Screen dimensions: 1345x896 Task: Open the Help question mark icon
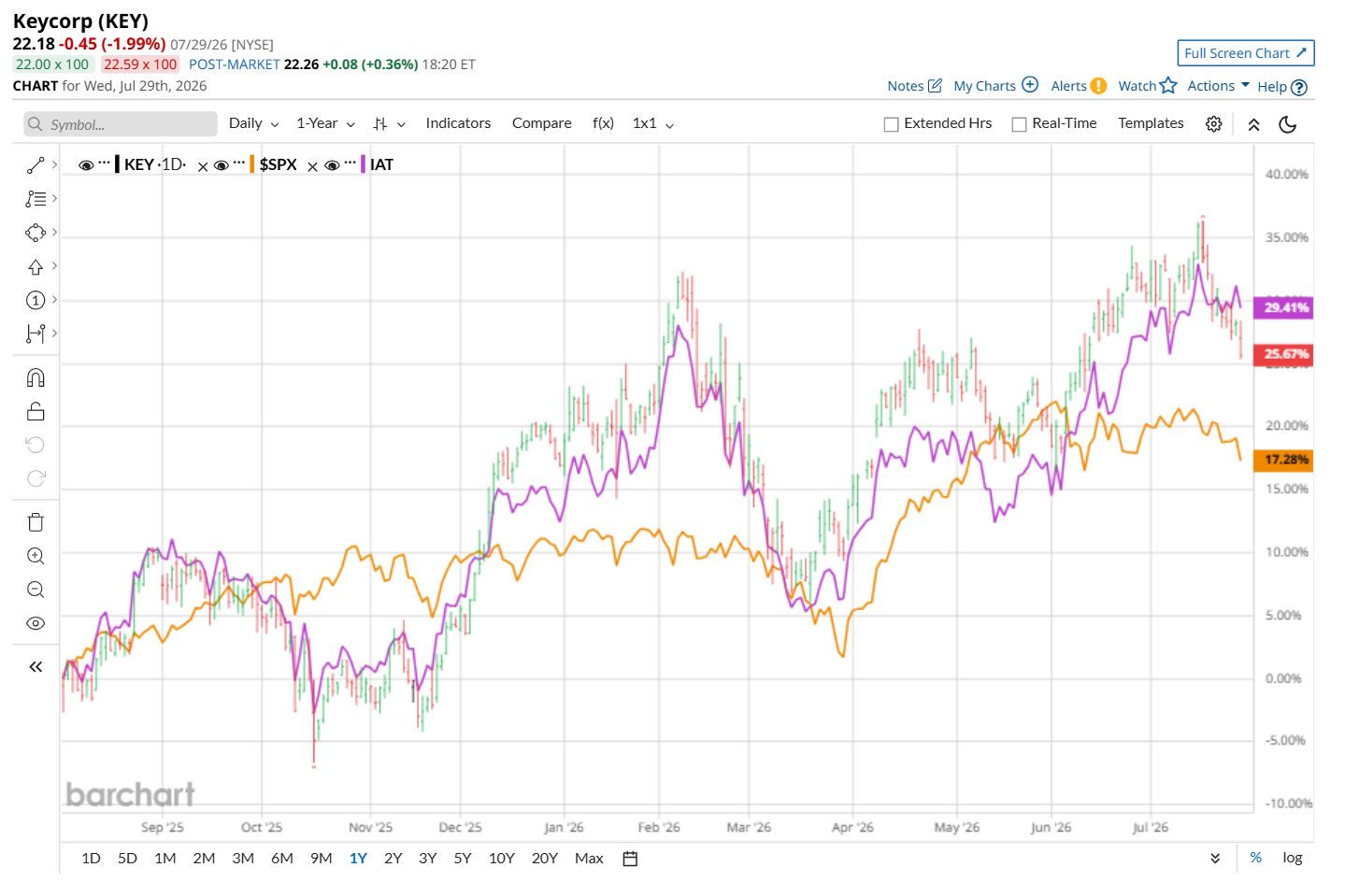[x=1298, y=87]
